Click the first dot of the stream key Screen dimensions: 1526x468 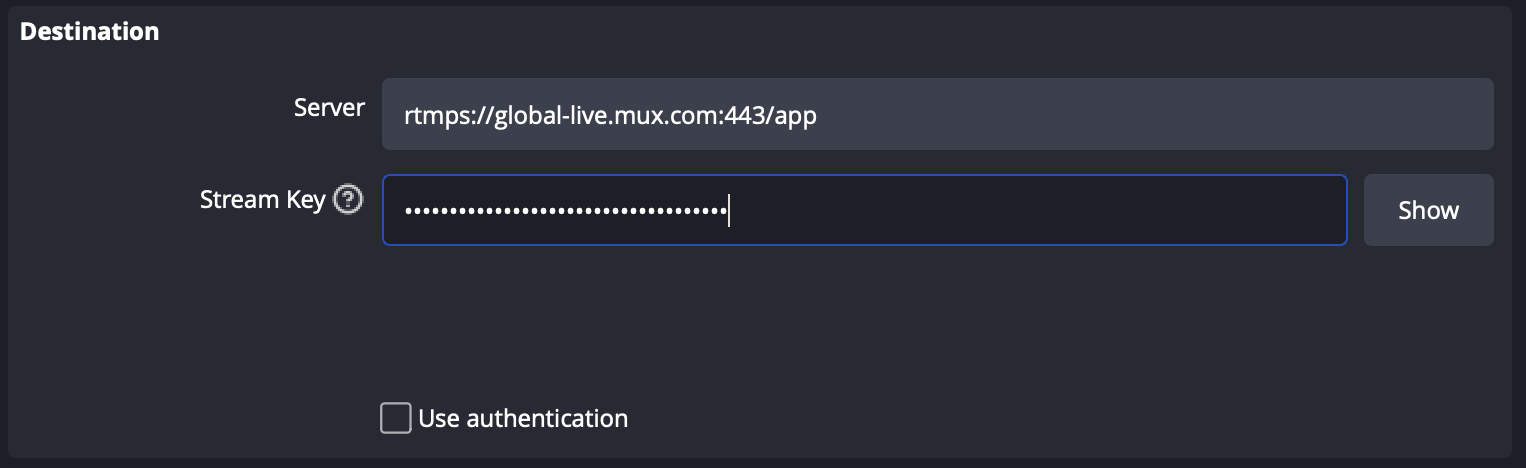408,211
